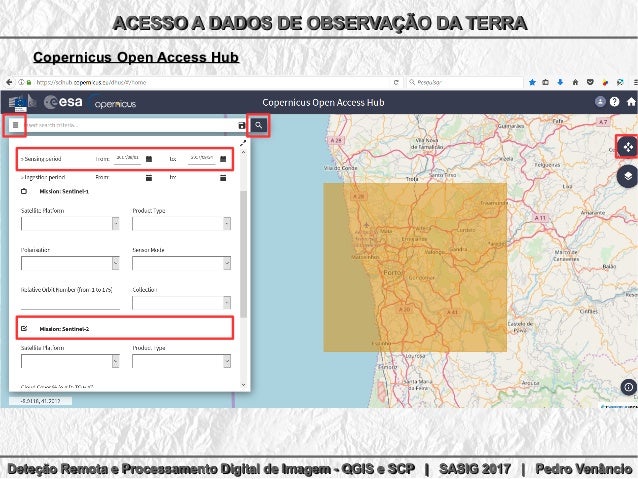Open the help question mark icon
The height and width of the screenshot is (479, 638).
coord(614,102)
